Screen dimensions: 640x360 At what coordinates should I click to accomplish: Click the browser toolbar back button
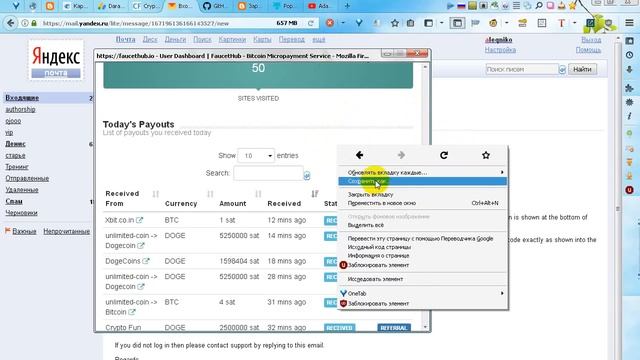(x=11, y=23)
